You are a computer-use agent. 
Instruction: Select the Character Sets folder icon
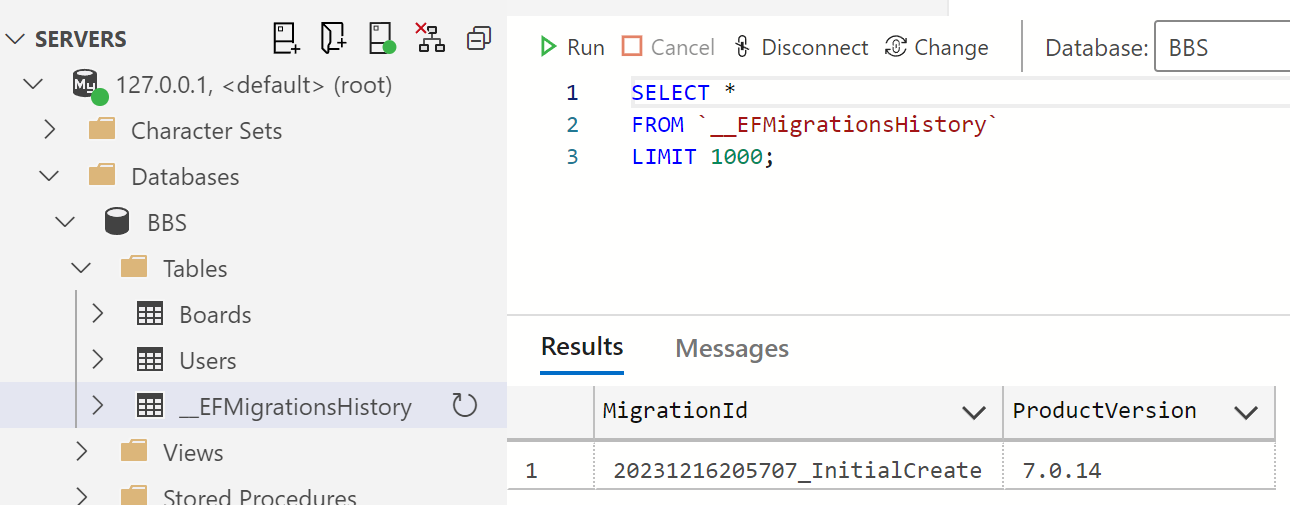102,130
